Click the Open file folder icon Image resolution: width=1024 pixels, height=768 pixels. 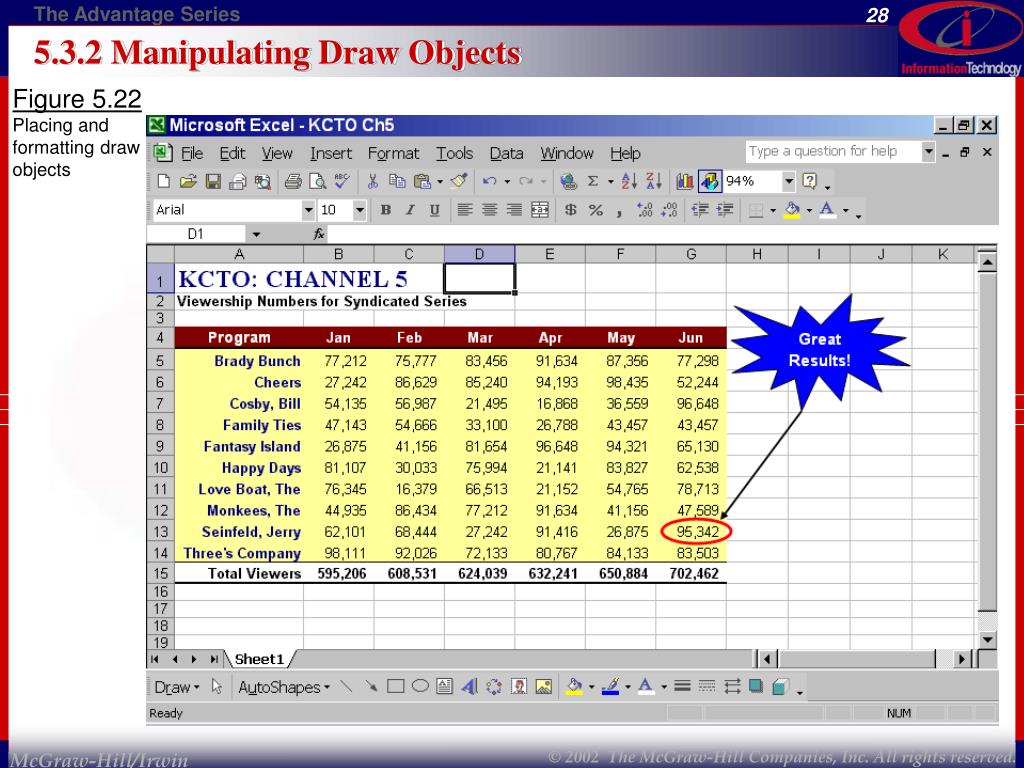coord(188,181)
